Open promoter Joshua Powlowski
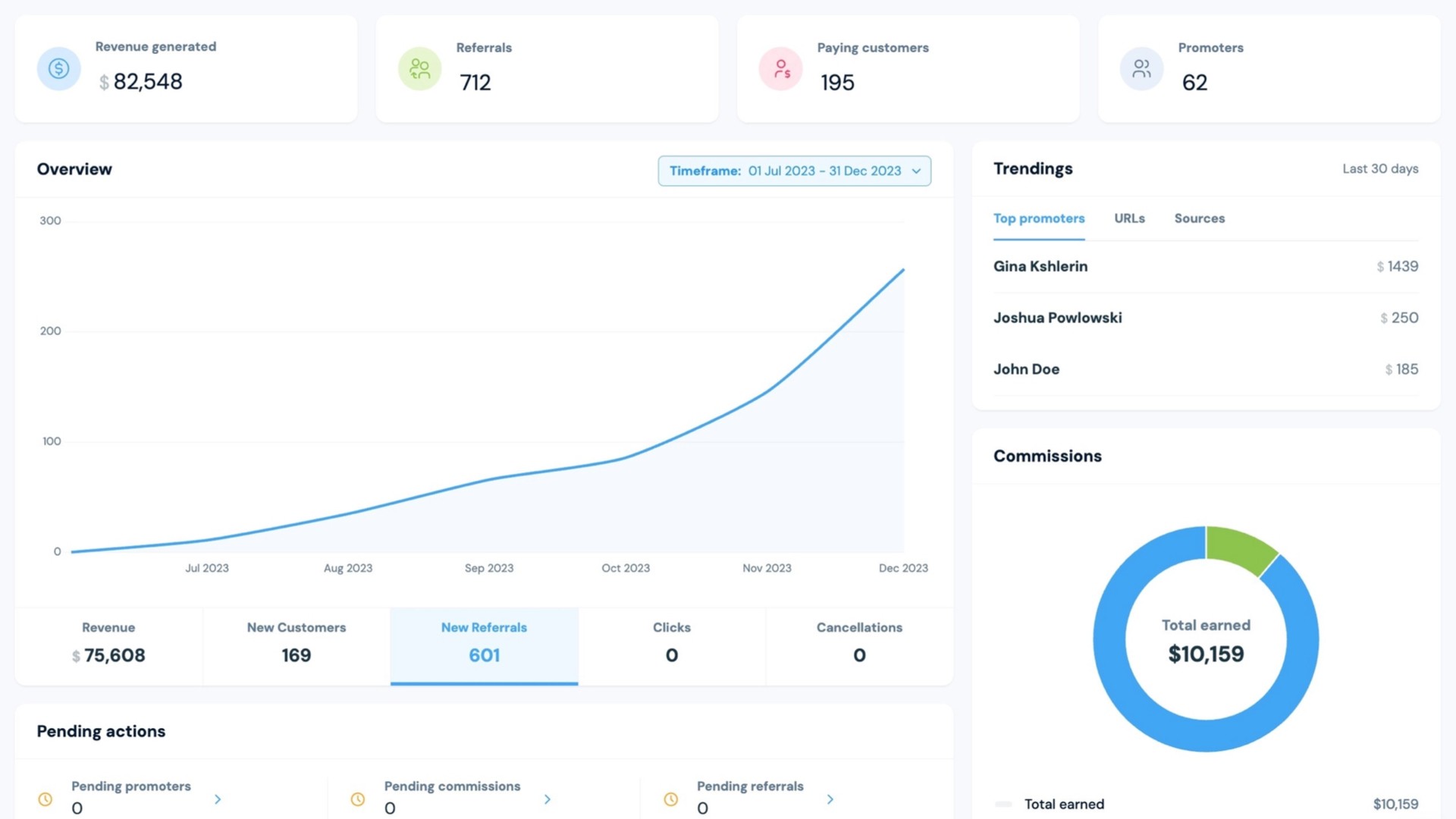Viewport: 1456px width, 819px height. point(1058,318)
